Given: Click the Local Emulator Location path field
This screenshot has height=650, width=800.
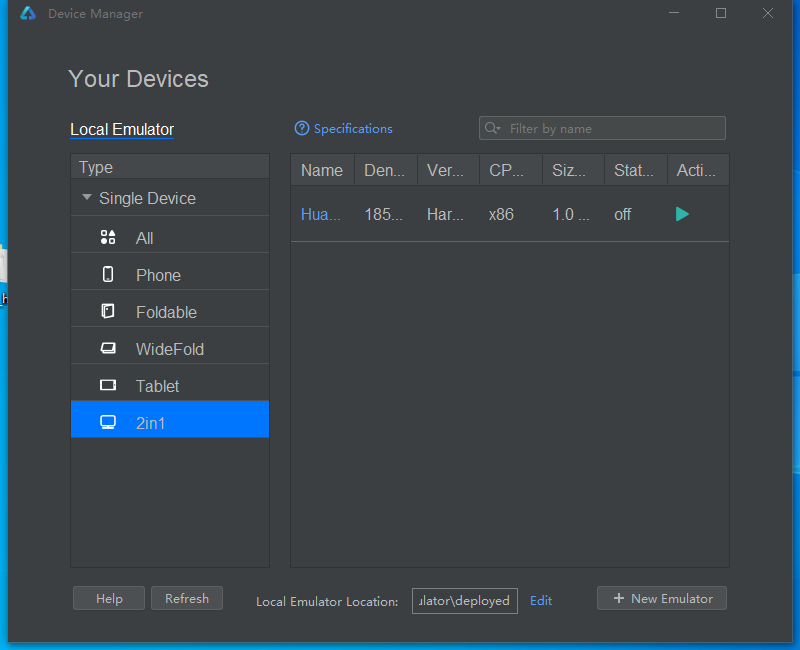Looking at the screenshot, I should point(465,601).
